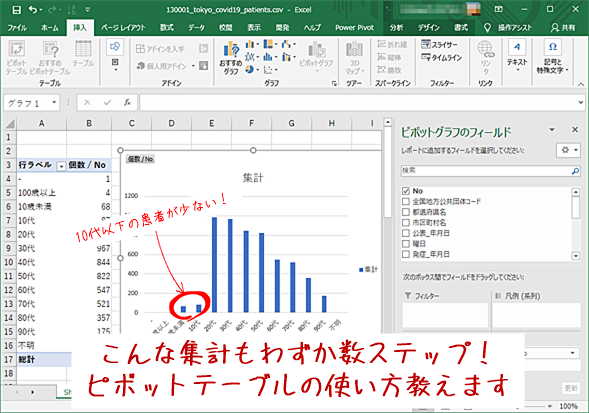
Task: Check the 曜日 field checkbox
Action: (x=406, y=244)
